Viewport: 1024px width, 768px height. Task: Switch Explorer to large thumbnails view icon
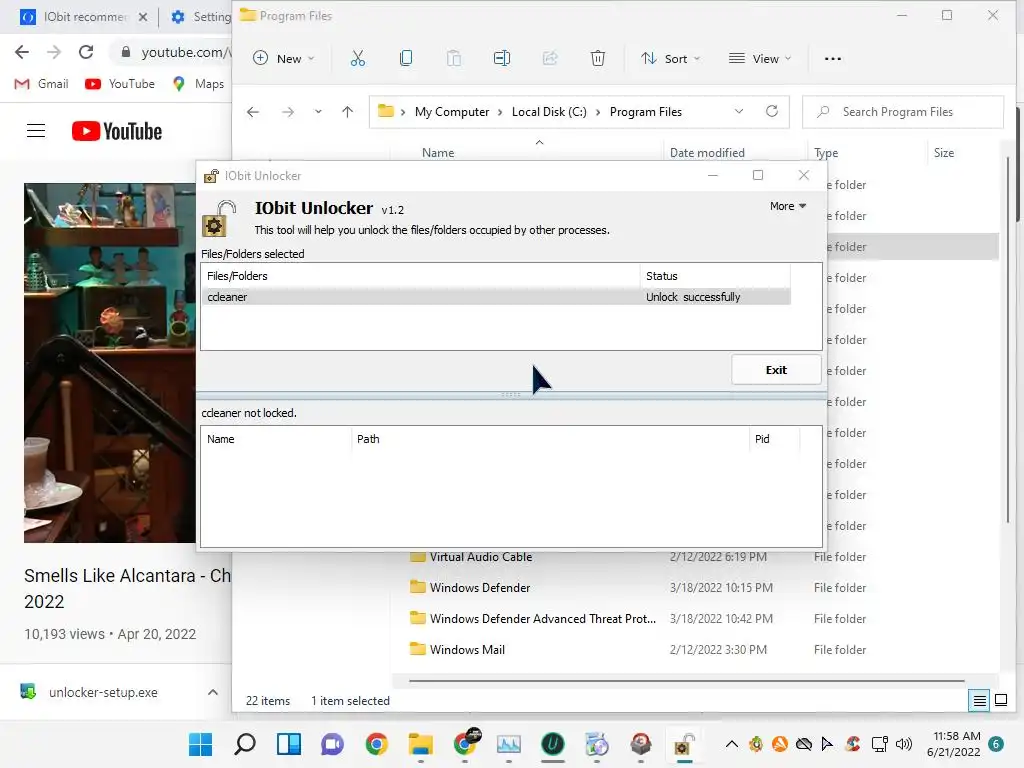point(1000,701)
